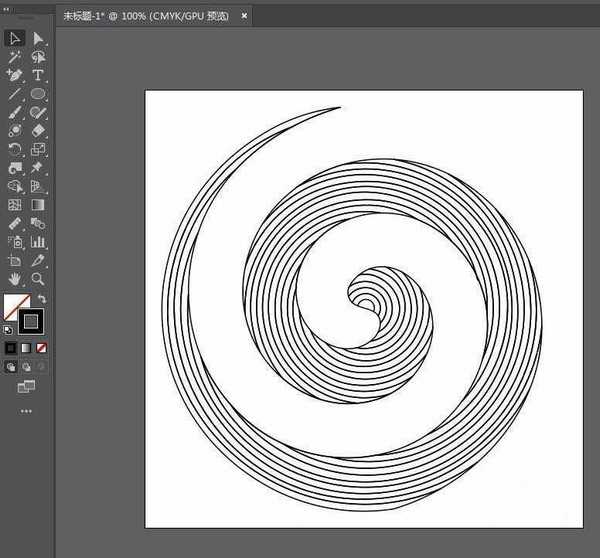This screenshot has height=558, width=600.
Task: Click the black Stroke color swatch
Action: coord(32,321)
